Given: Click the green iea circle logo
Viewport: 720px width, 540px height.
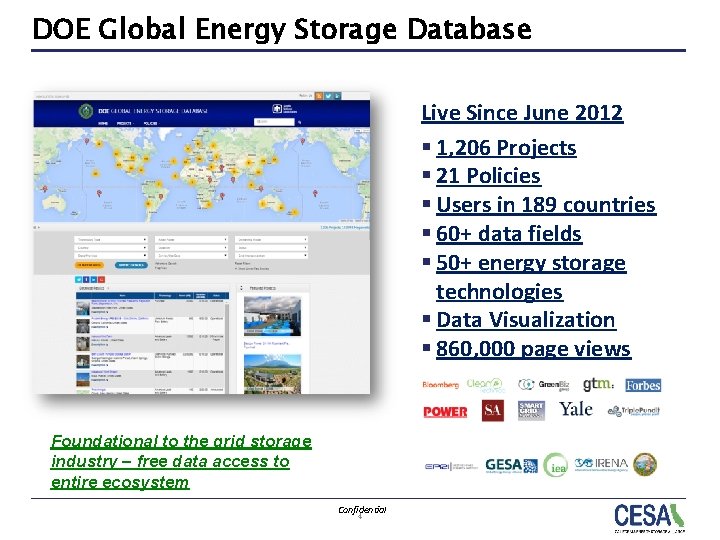Looking at the screenshot, I should (x=556, y=465).
